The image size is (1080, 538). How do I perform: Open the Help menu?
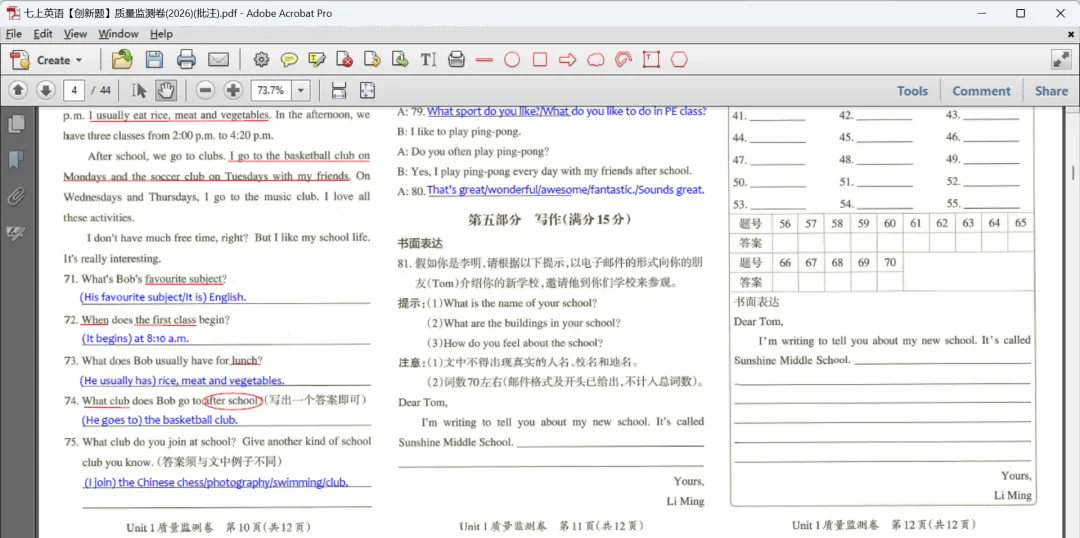click(161, 34)
